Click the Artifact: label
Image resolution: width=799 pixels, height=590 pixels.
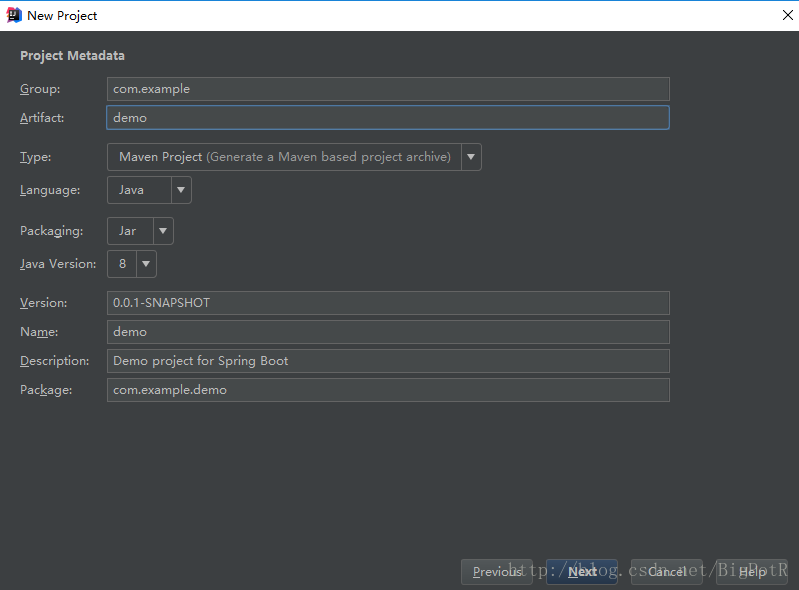[42, 118]
